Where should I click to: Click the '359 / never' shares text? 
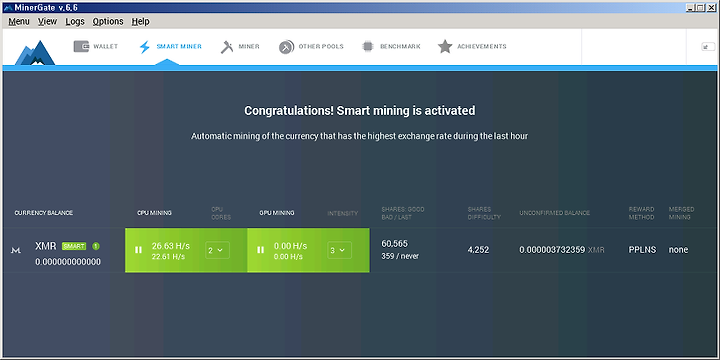pyautogui.click(x=400, y=256)
